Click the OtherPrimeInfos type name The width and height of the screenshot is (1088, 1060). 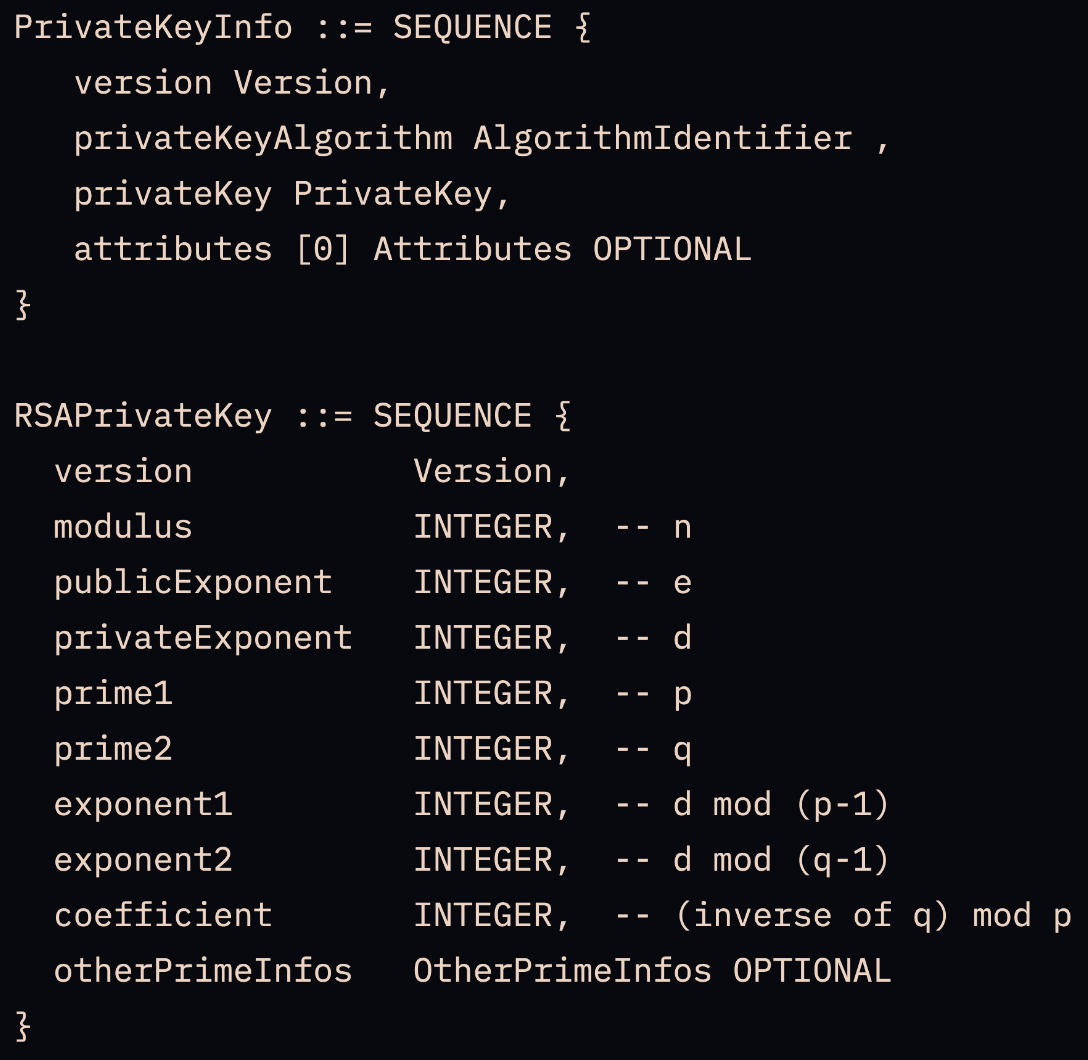coord(563,971)
